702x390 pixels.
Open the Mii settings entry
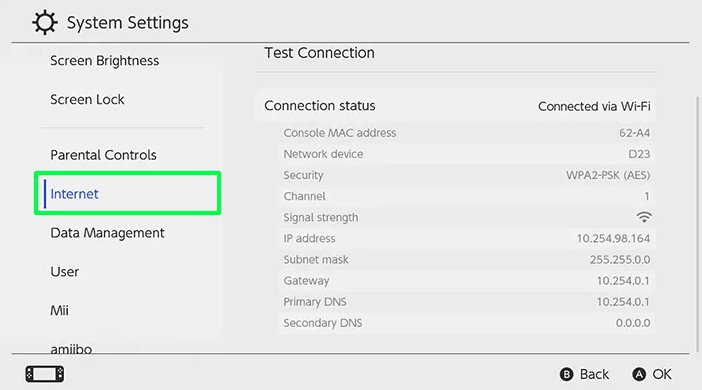point(60,311)
